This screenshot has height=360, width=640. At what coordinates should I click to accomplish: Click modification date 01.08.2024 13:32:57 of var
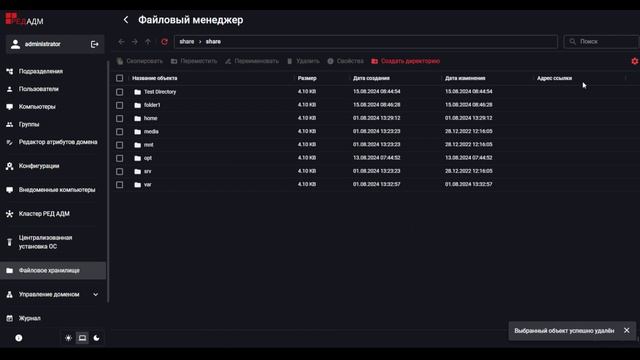[x=469, y=184]
